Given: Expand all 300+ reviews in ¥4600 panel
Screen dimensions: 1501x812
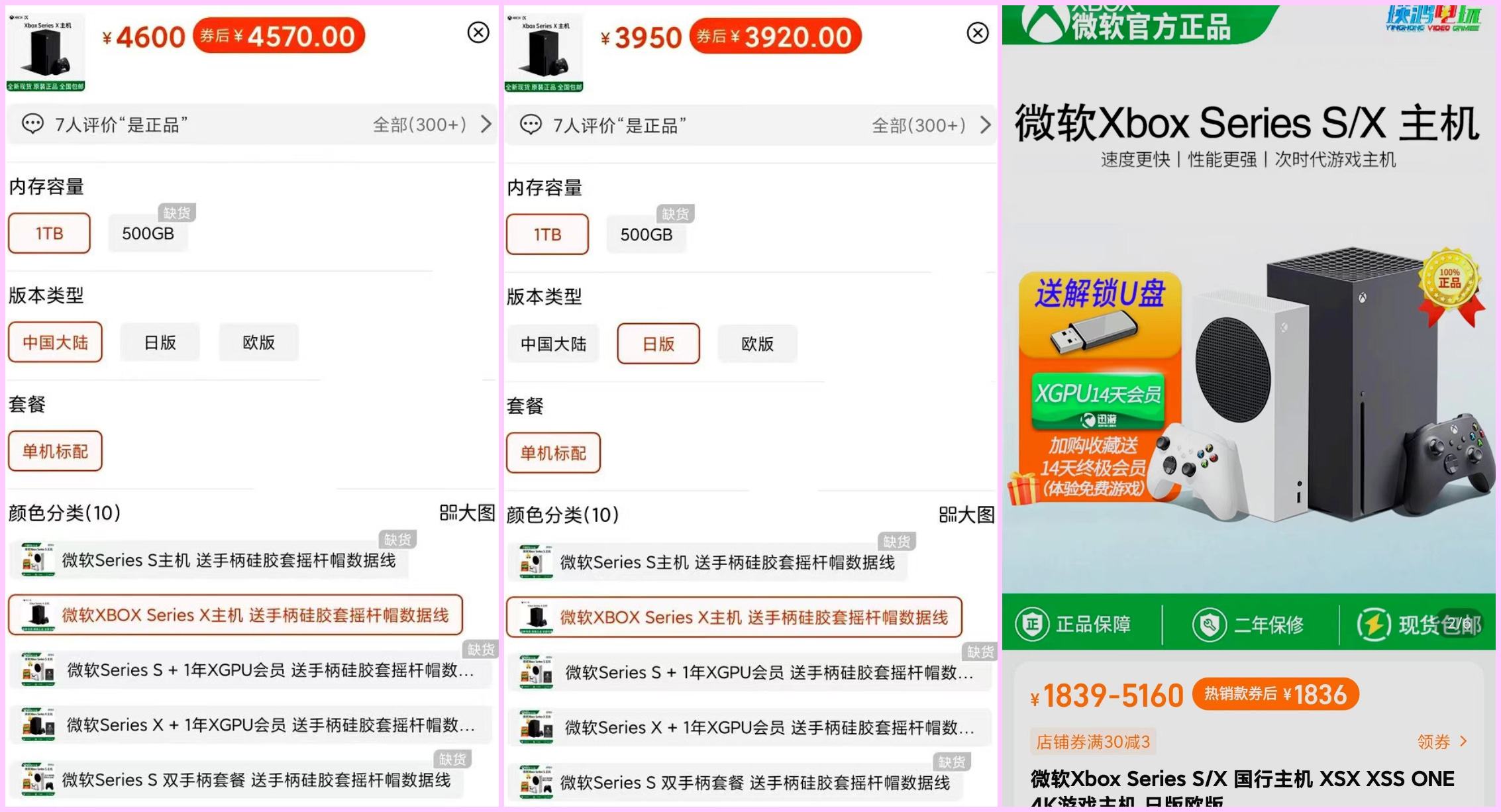Looking at the screenshot, I should pyautogui.click(x=432, y=124).
